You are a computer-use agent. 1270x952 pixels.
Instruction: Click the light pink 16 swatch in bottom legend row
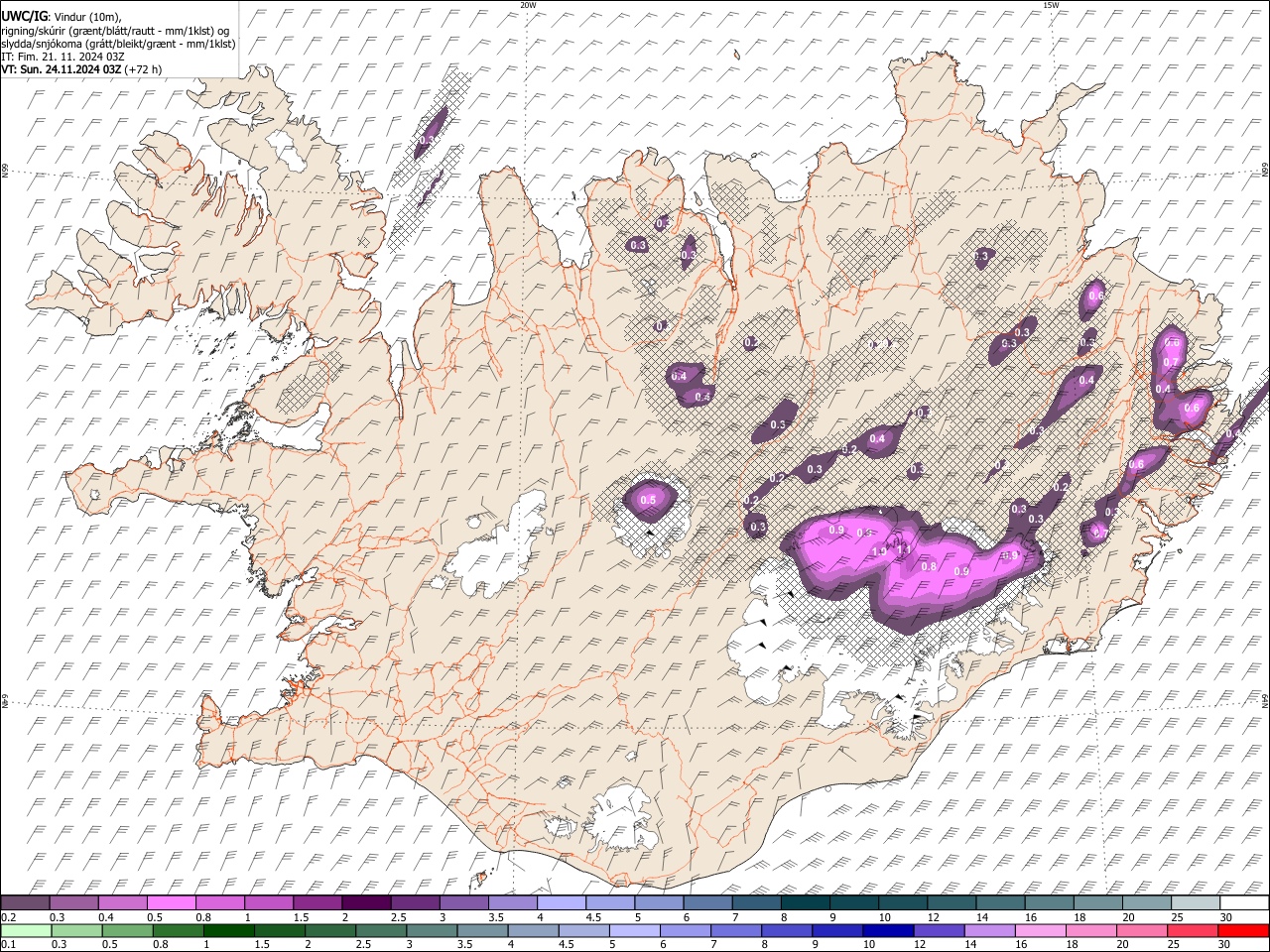(1041, 930)
